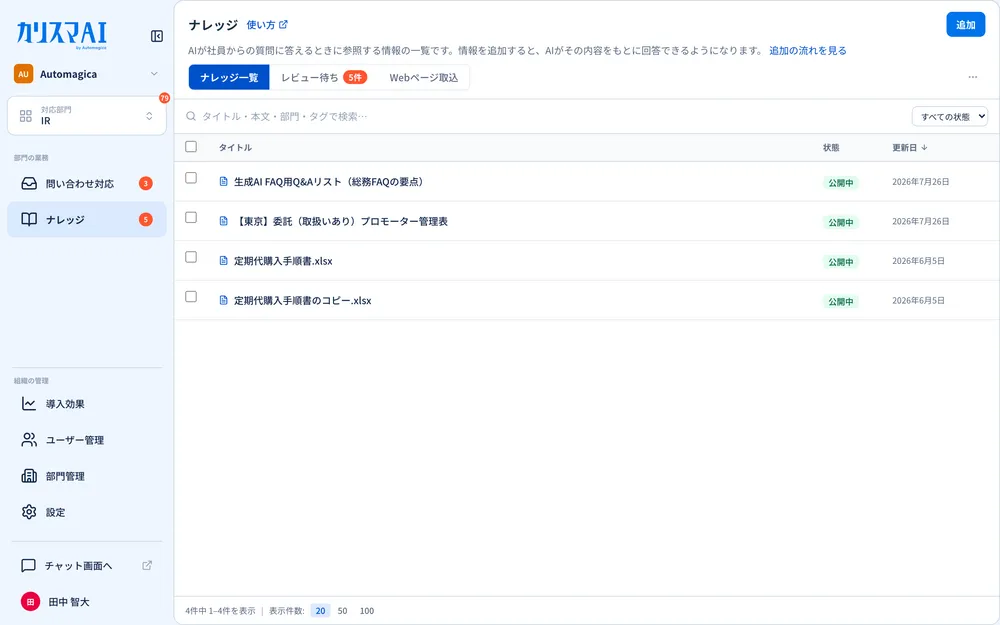Click 公開中 badge in 【東京】委託 row
Screen dimensions: 1000x625
pyautogui.click(x=841, y=222)
